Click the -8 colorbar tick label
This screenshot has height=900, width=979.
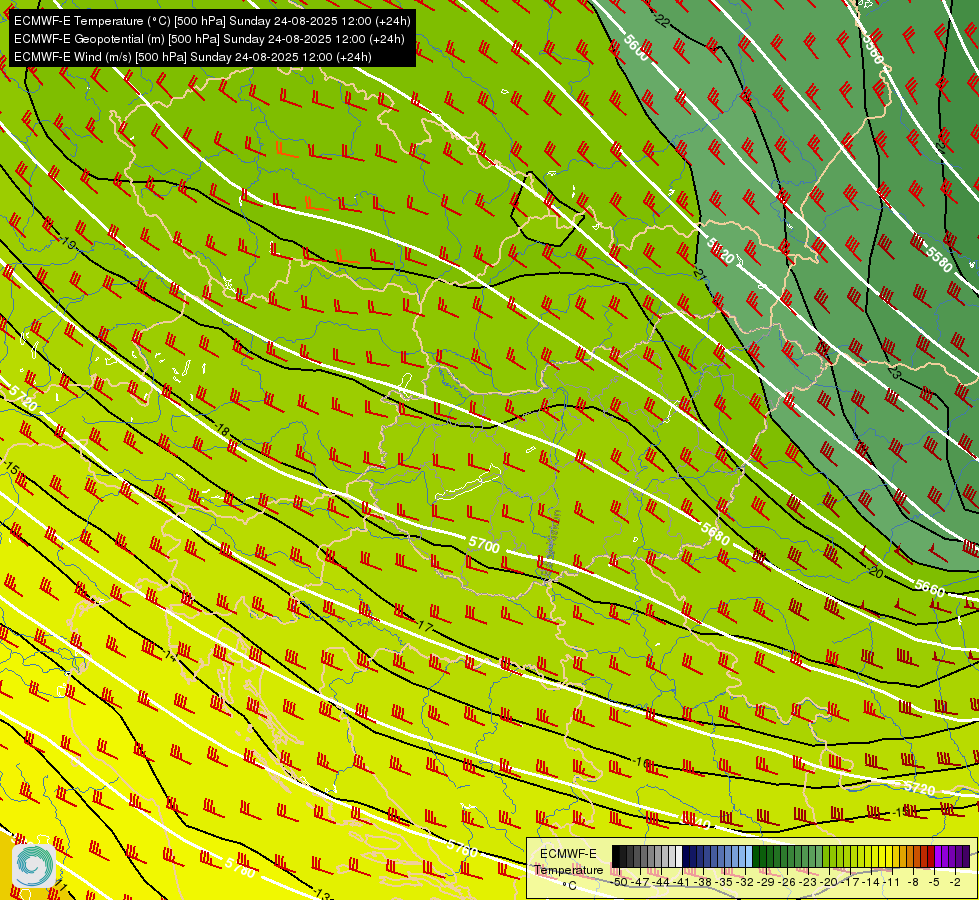pos(913,883)
